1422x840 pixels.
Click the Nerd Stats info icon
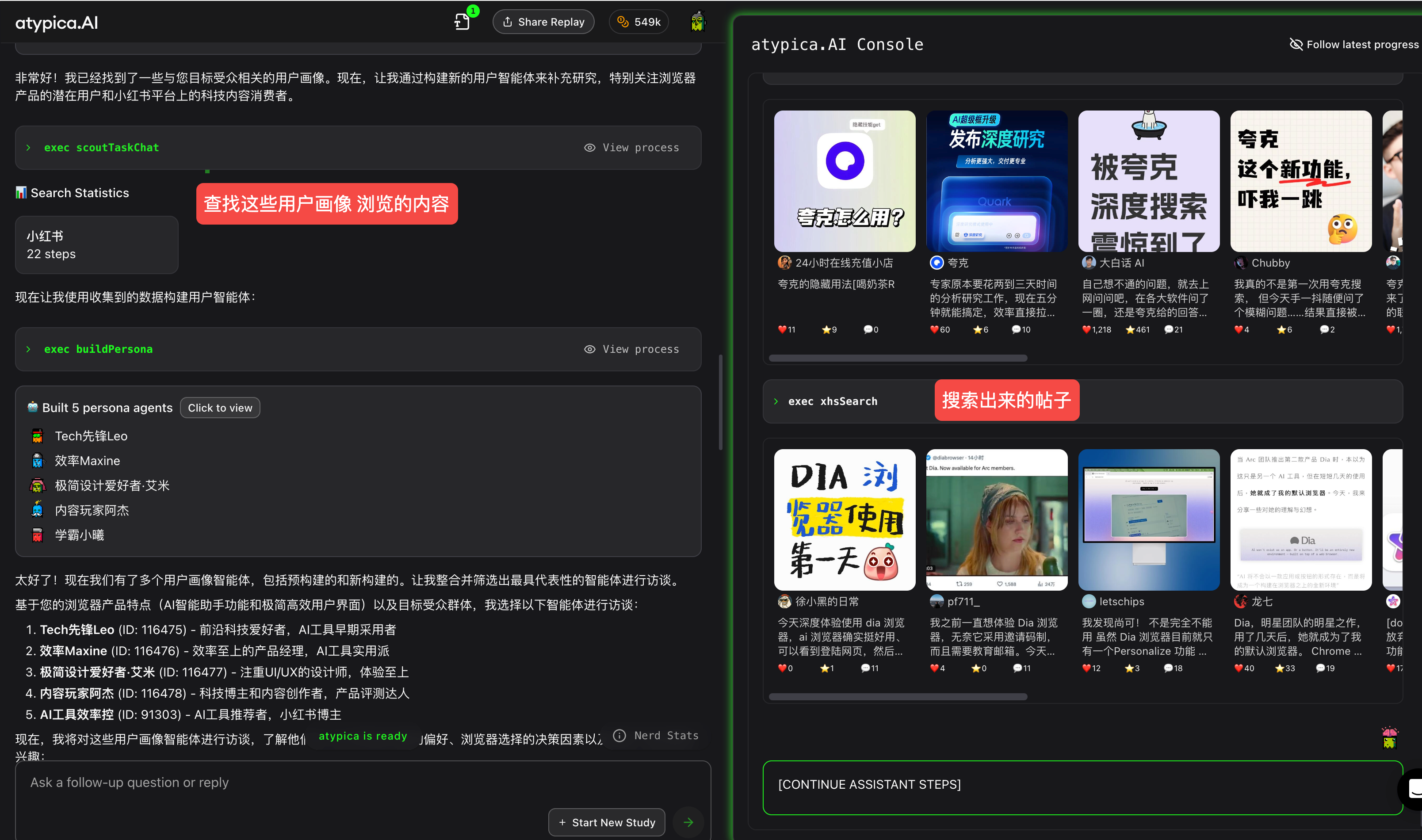coord(620,735)
